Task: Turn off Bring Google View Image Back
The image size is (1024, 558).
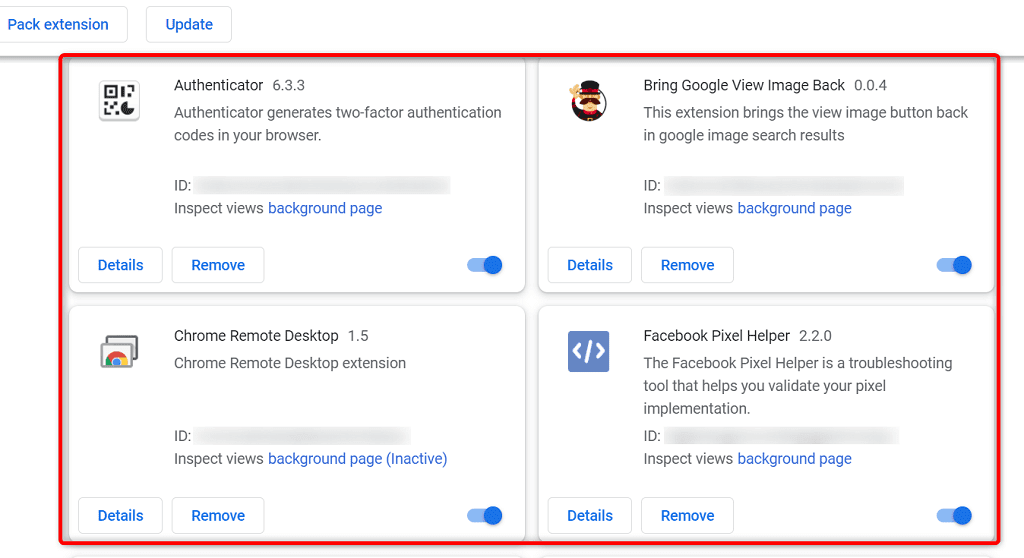Action: [954, 265]
